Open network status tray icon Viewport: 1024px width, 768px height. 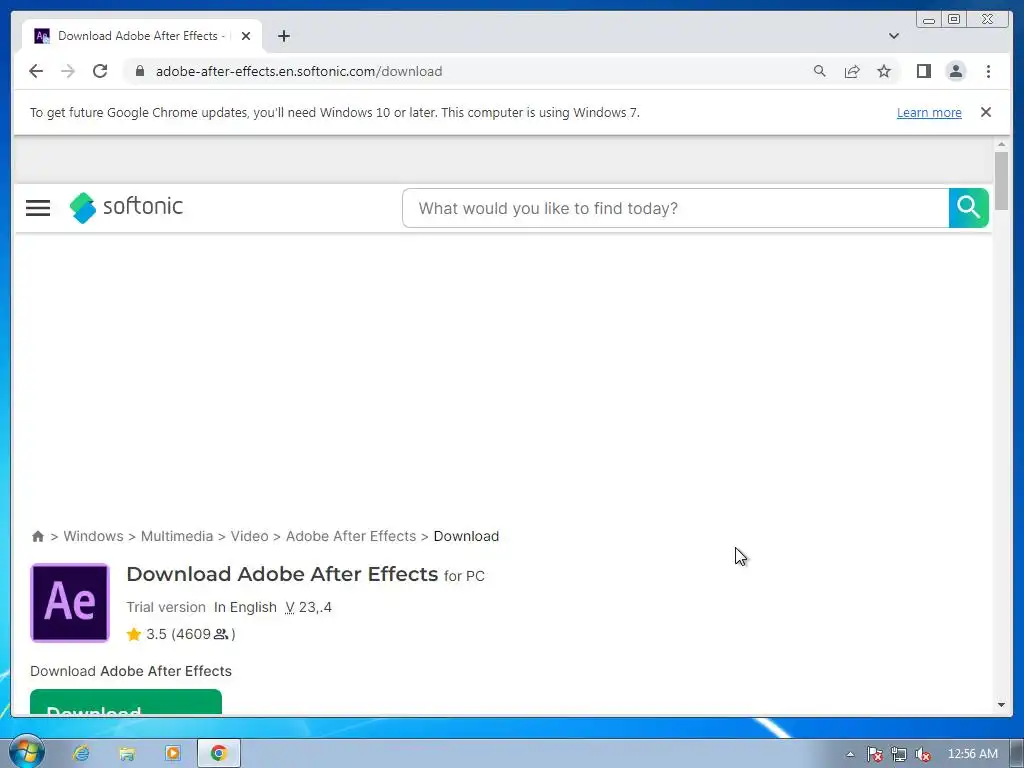tap(899, 754)
